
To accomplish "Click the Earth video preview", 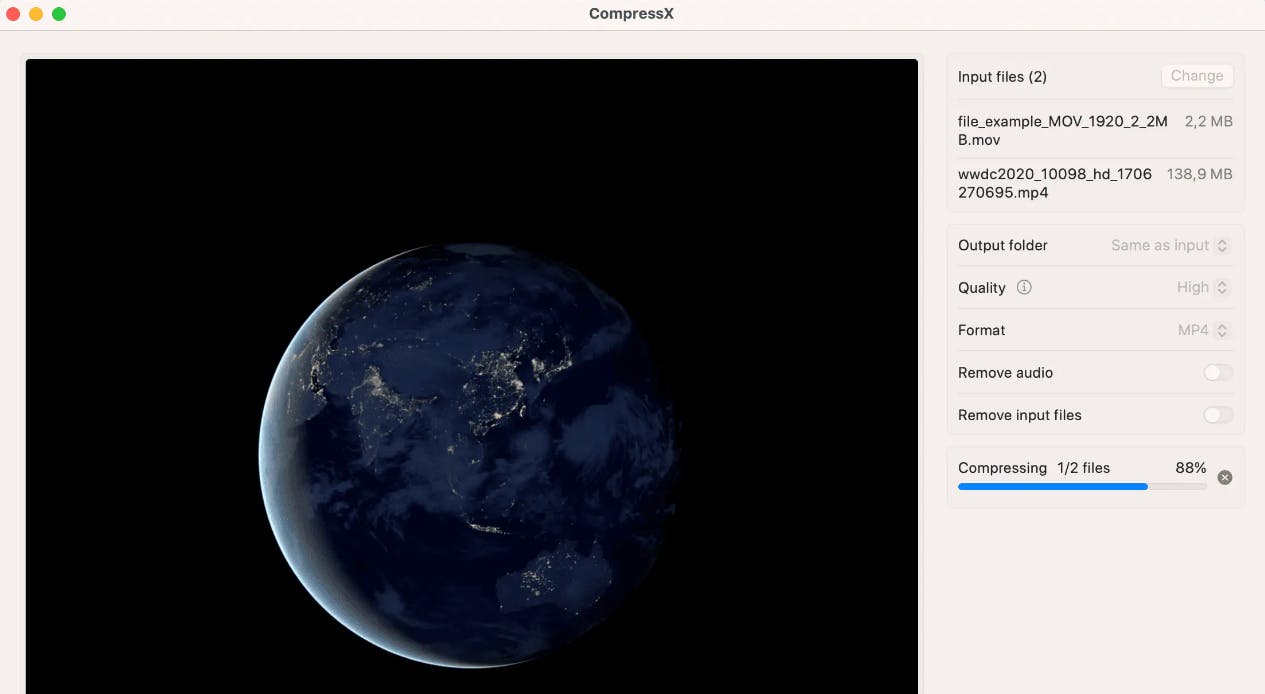I will (x=471, y=376).
